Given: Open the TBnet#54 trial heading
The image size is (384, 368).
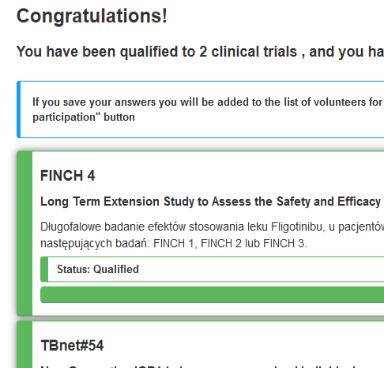Looking at the screenshot, I should tap(72, 346).
